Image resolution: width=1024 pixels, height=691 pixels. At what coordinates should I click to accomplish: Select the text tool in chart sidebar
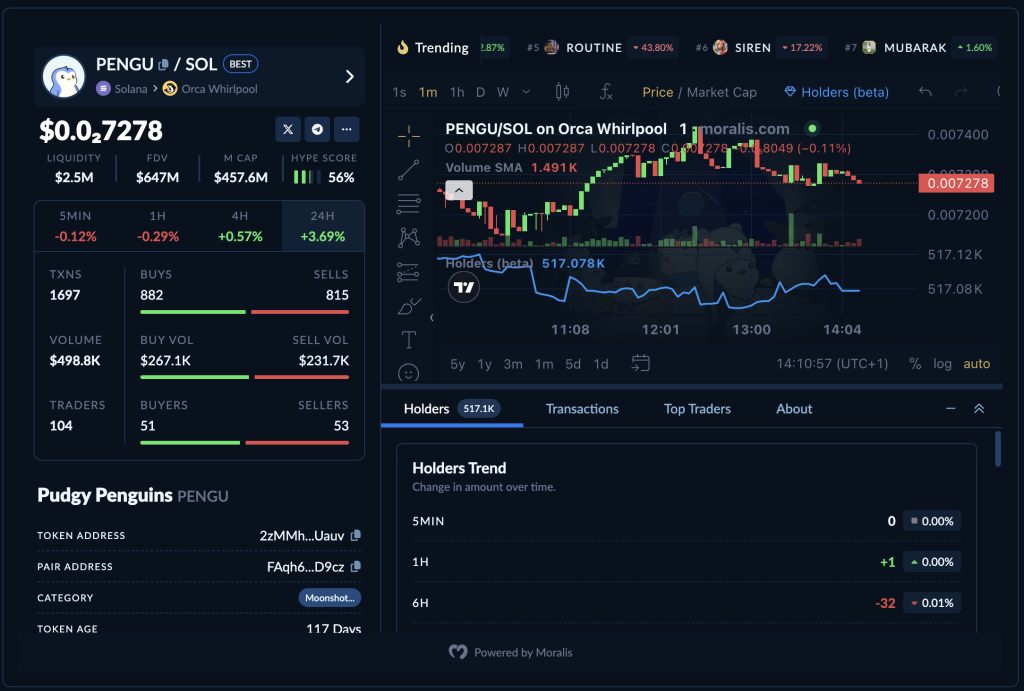[409, 340]
